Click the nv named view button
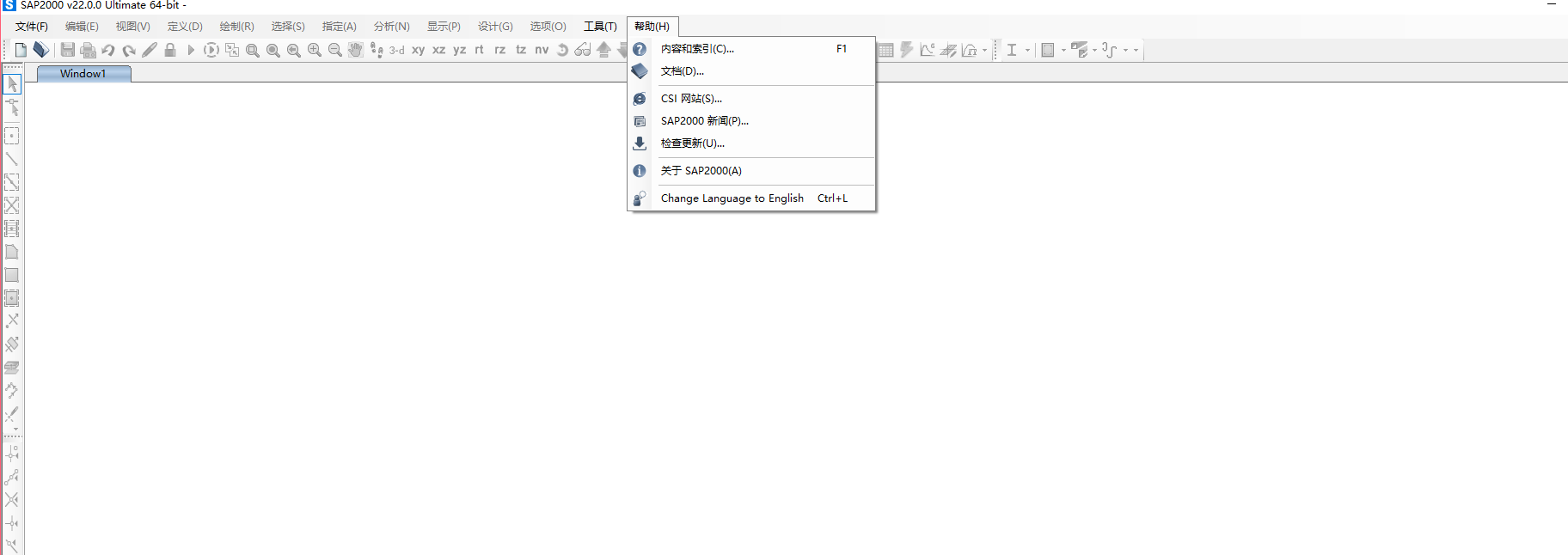The height and width of the screenshot is (555, 1568). 542,50
